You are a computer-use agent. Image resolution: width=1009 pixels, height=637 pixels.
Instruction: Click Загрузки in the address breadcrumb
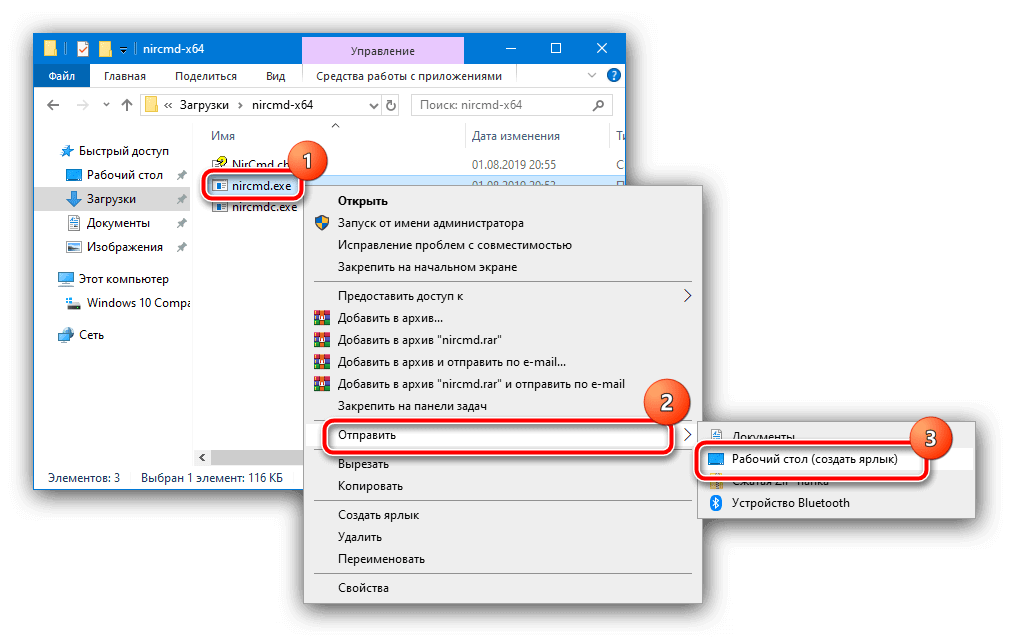point(204,105)
